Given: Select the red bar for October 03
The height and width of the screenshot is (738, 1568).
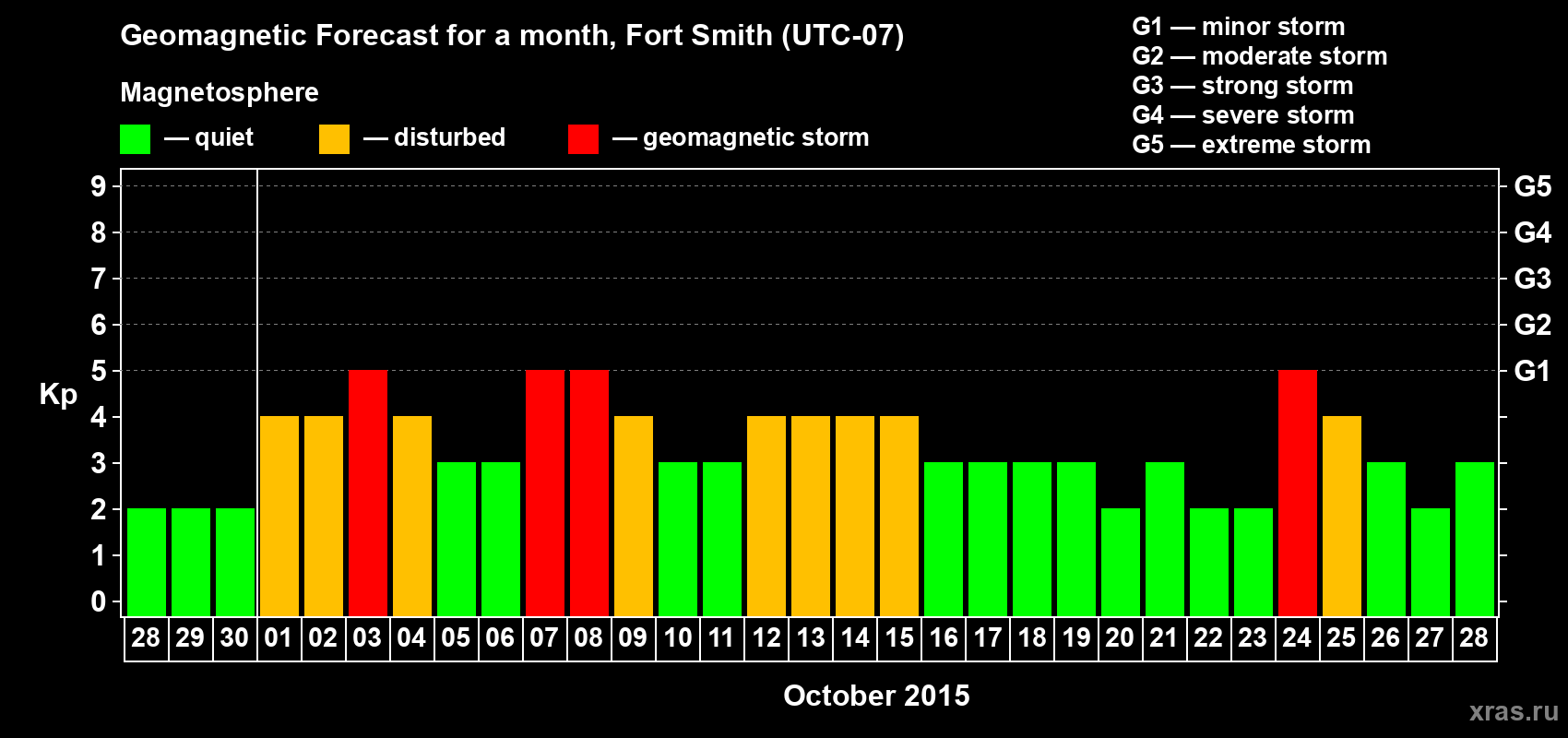Looking at the screenshot, I should tap(368, 494).
